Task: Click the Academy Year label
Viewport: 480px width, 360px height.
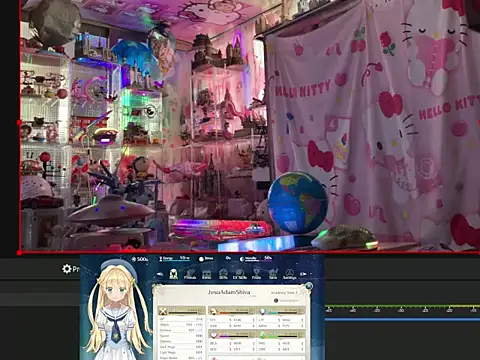Action: 284,292
